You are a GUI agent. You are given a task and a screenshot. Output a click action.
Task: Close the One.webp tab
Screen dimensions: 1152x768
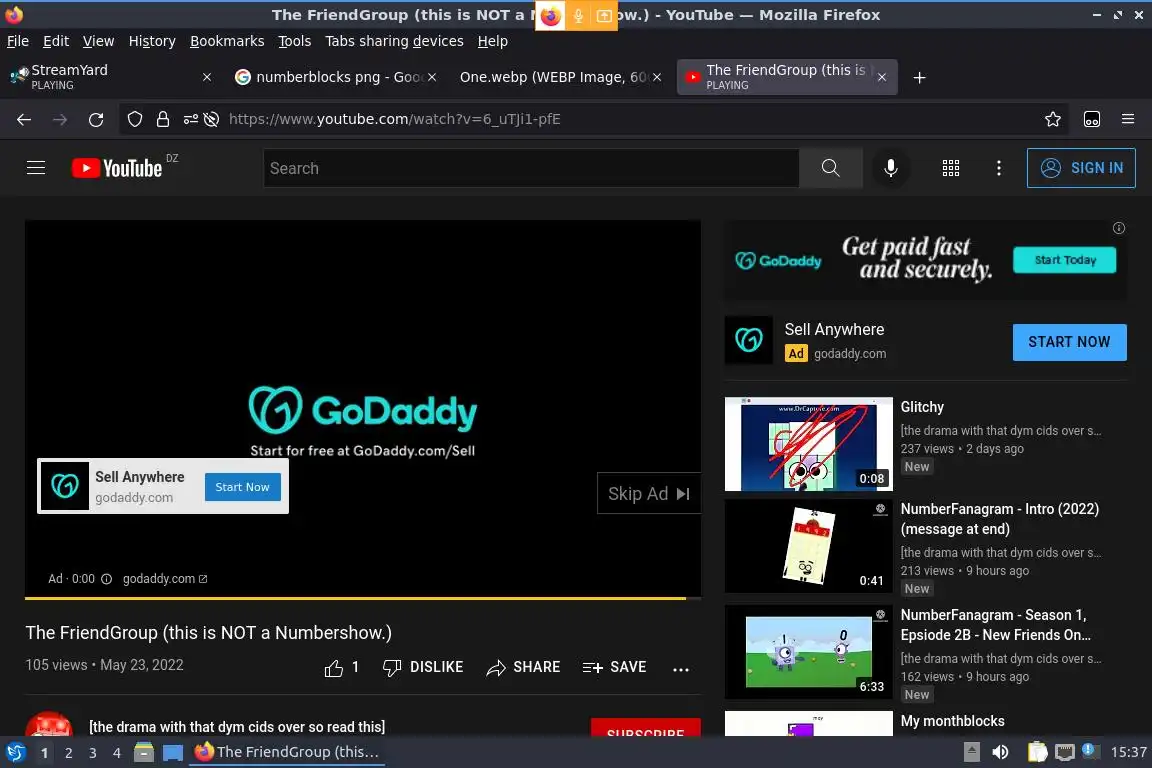pyautogui.click(x=657, y=77)
